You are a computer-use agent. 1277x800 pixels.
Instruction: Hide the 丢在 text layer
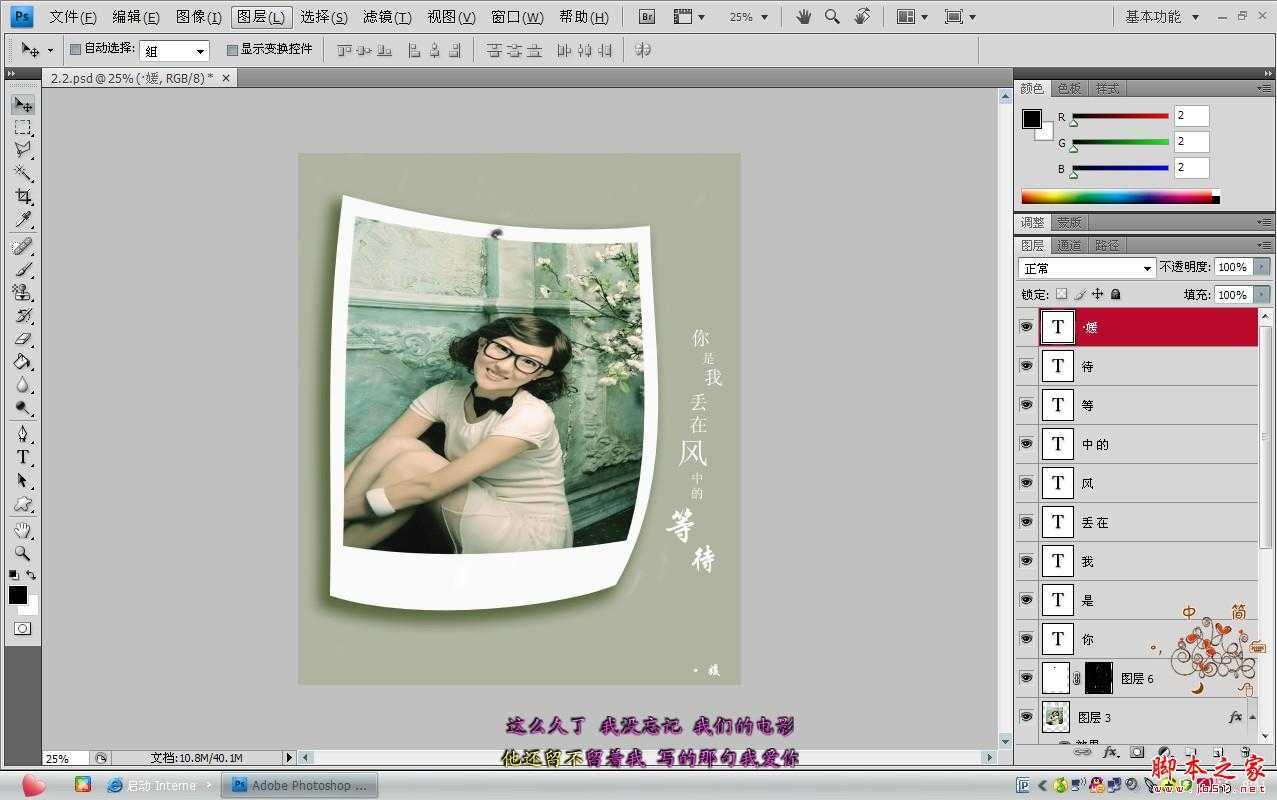pyautogui.click(x=1026, y=522)
